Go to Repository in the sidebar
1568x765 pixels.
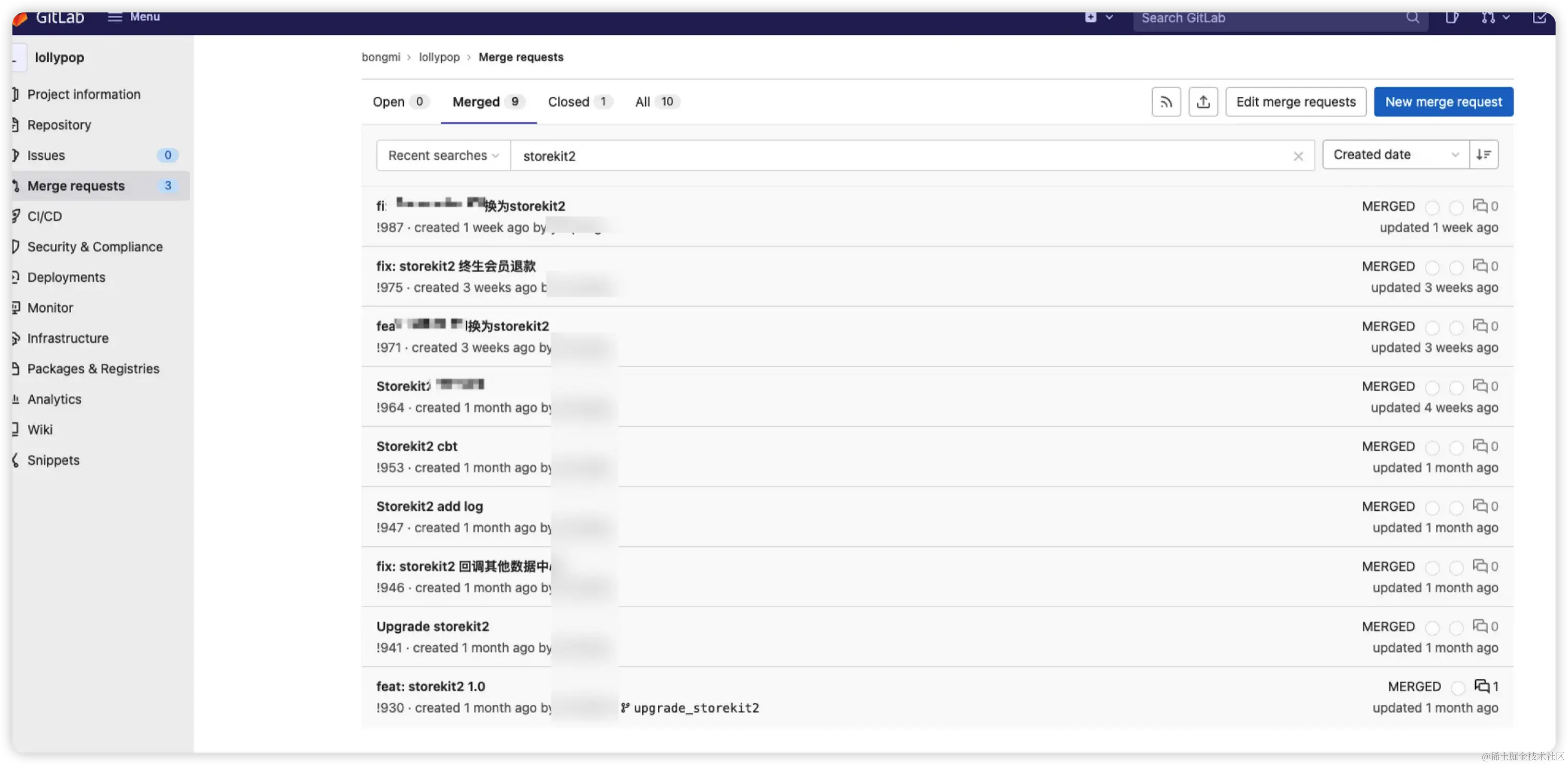click(x=59, y=125)
